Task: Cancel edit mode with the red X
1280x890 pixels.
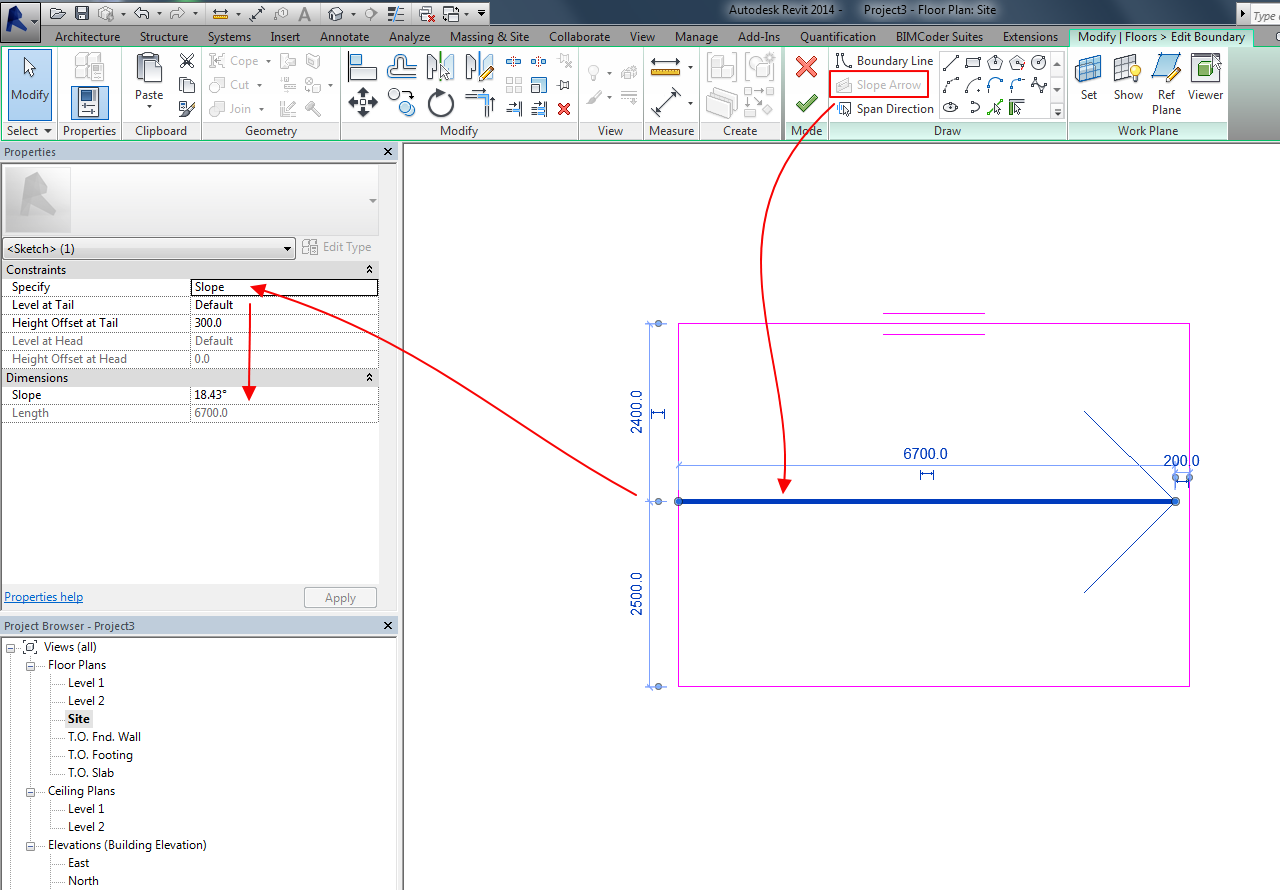Action: [x=806, y=67]
